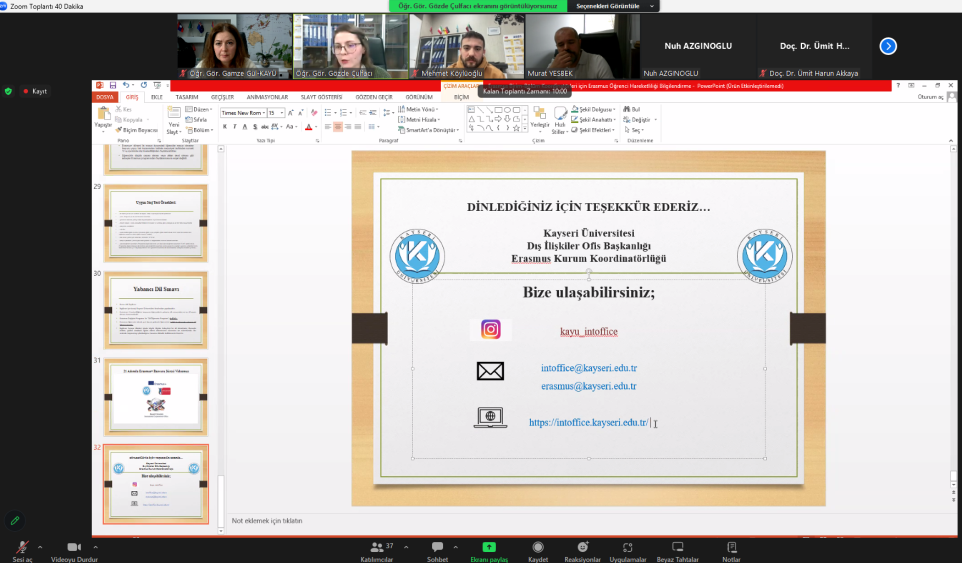Click the numbered list icon
The width and height of the screenshot is (962, 563).
click(x=344, y=113)
